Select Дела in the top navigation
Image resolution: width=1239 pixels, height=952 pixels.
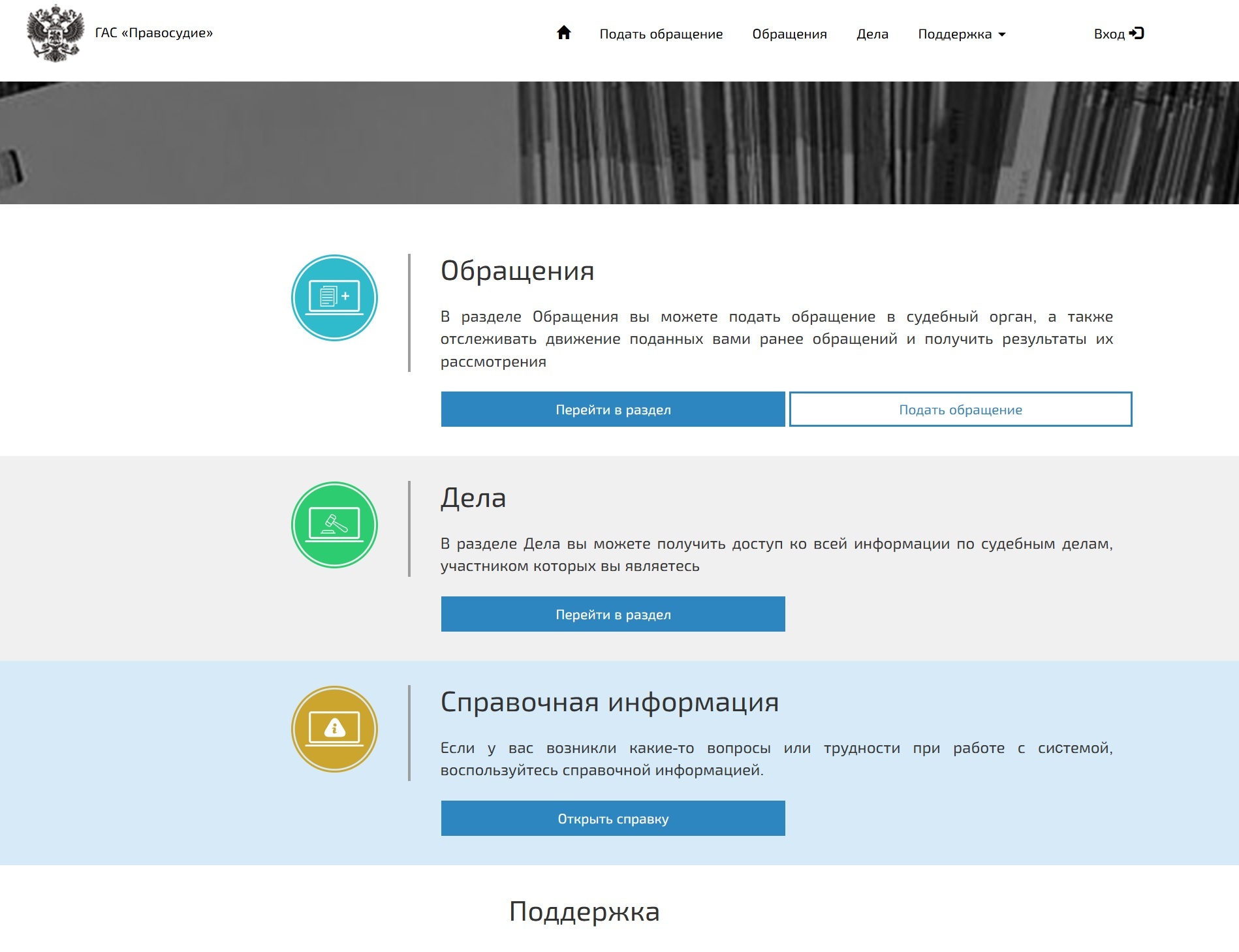click(872, 34)
